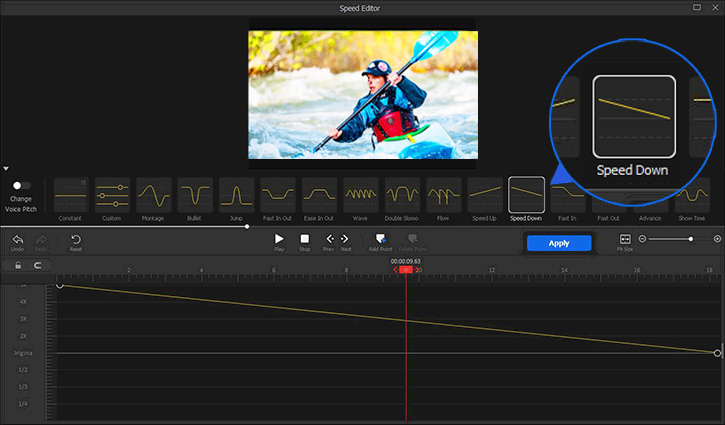Select the Speed Up preset

point(485,195)
